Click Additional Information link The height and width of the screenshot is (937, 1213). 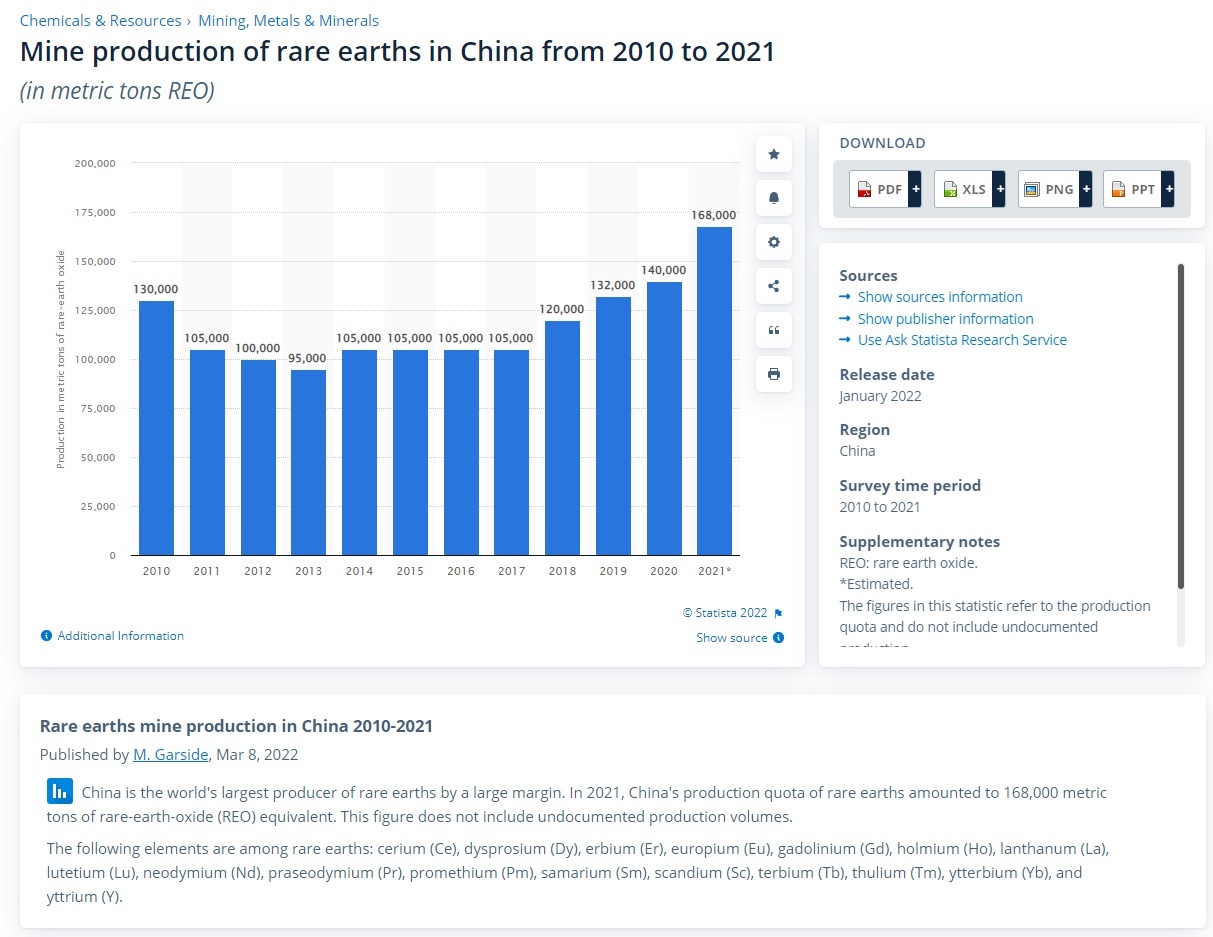click(x=121, y=636)
